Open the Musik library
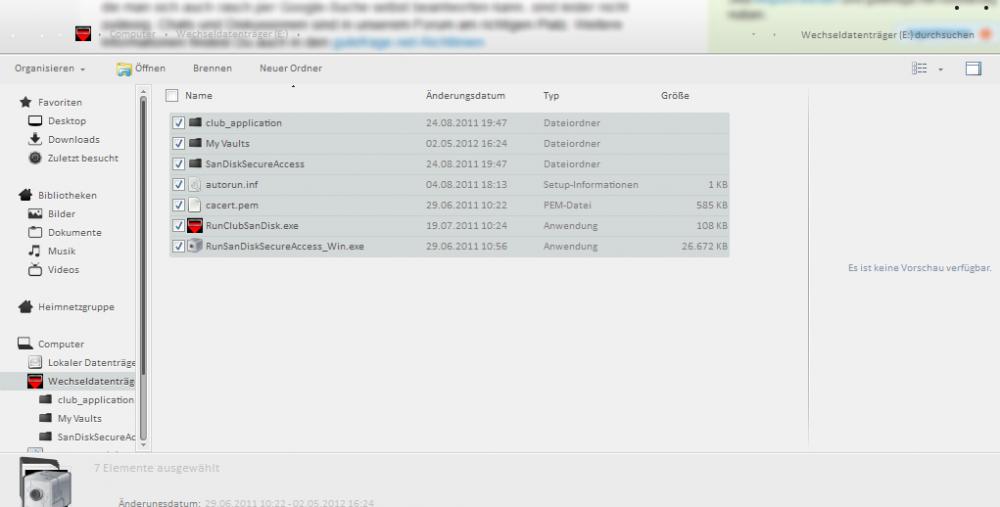The image size is (1000, 507). (x=62, y=251)
